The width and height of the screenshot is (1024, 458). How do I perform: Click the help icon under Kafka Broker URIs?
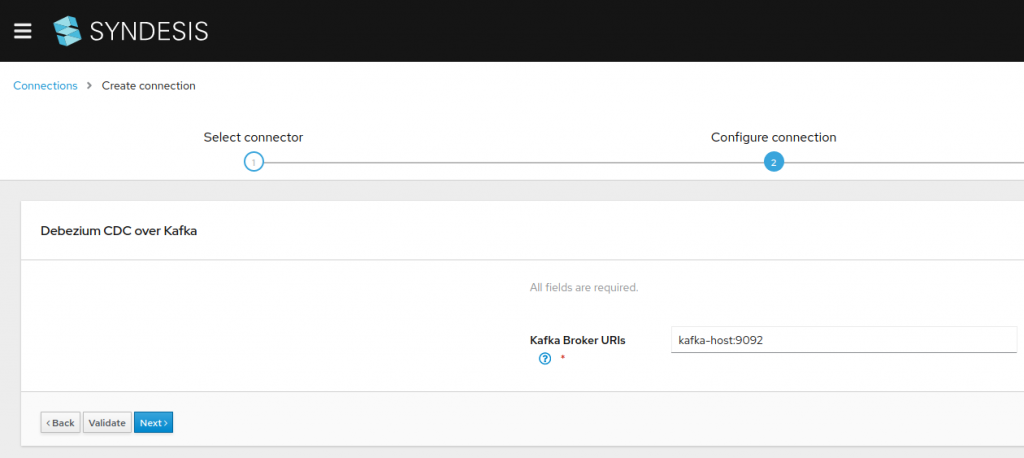pyautogui.click(x=545, y=359)
